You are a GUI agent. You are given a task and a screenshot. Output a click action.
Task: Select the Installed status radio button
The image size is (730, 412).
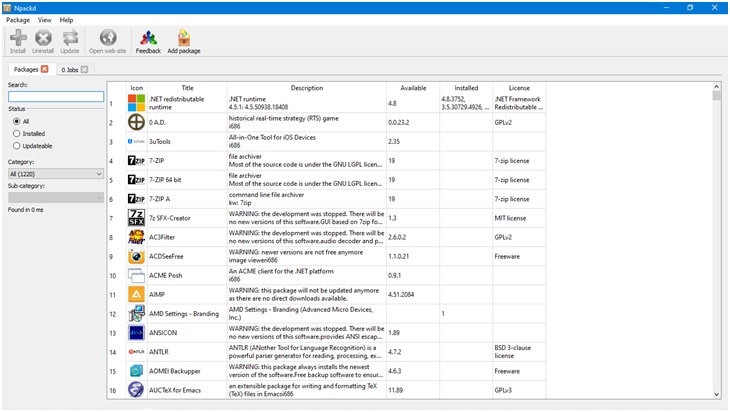click(x=17, y=134)
